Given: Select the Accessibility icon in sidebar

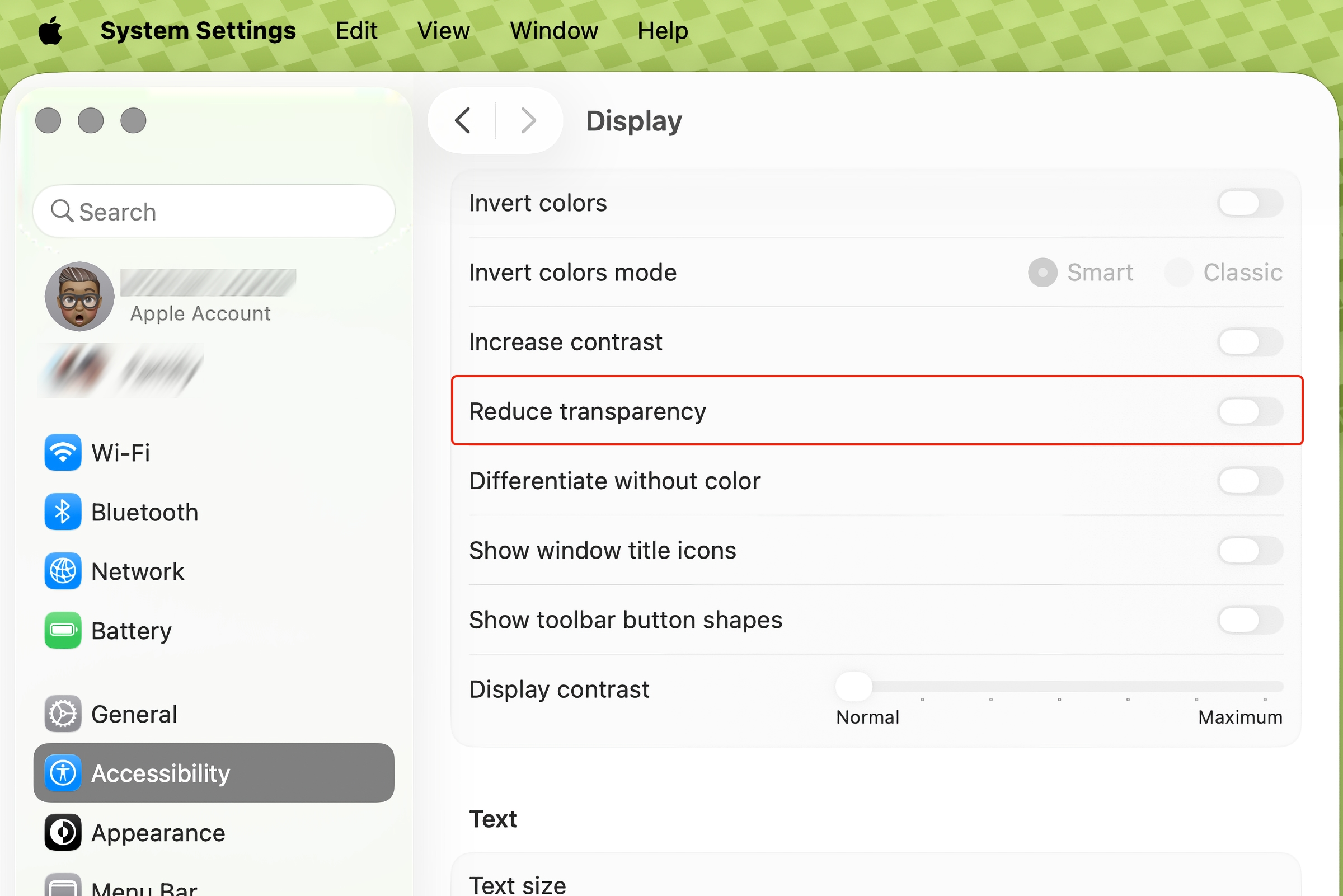Looking at the screenshot, I should [x=62, y=773].
